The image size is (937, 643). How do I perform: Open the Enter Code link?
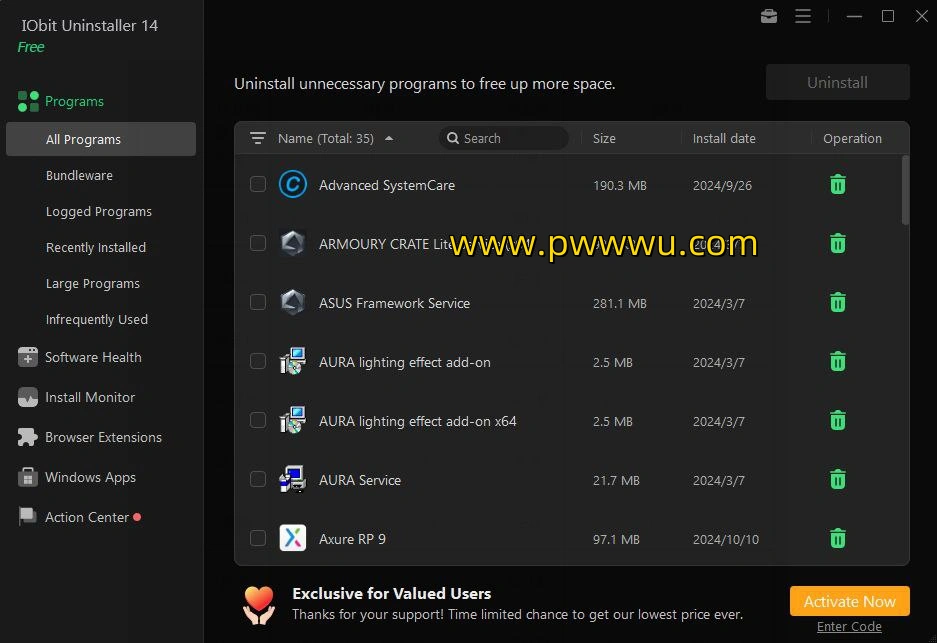click(849, 626)
